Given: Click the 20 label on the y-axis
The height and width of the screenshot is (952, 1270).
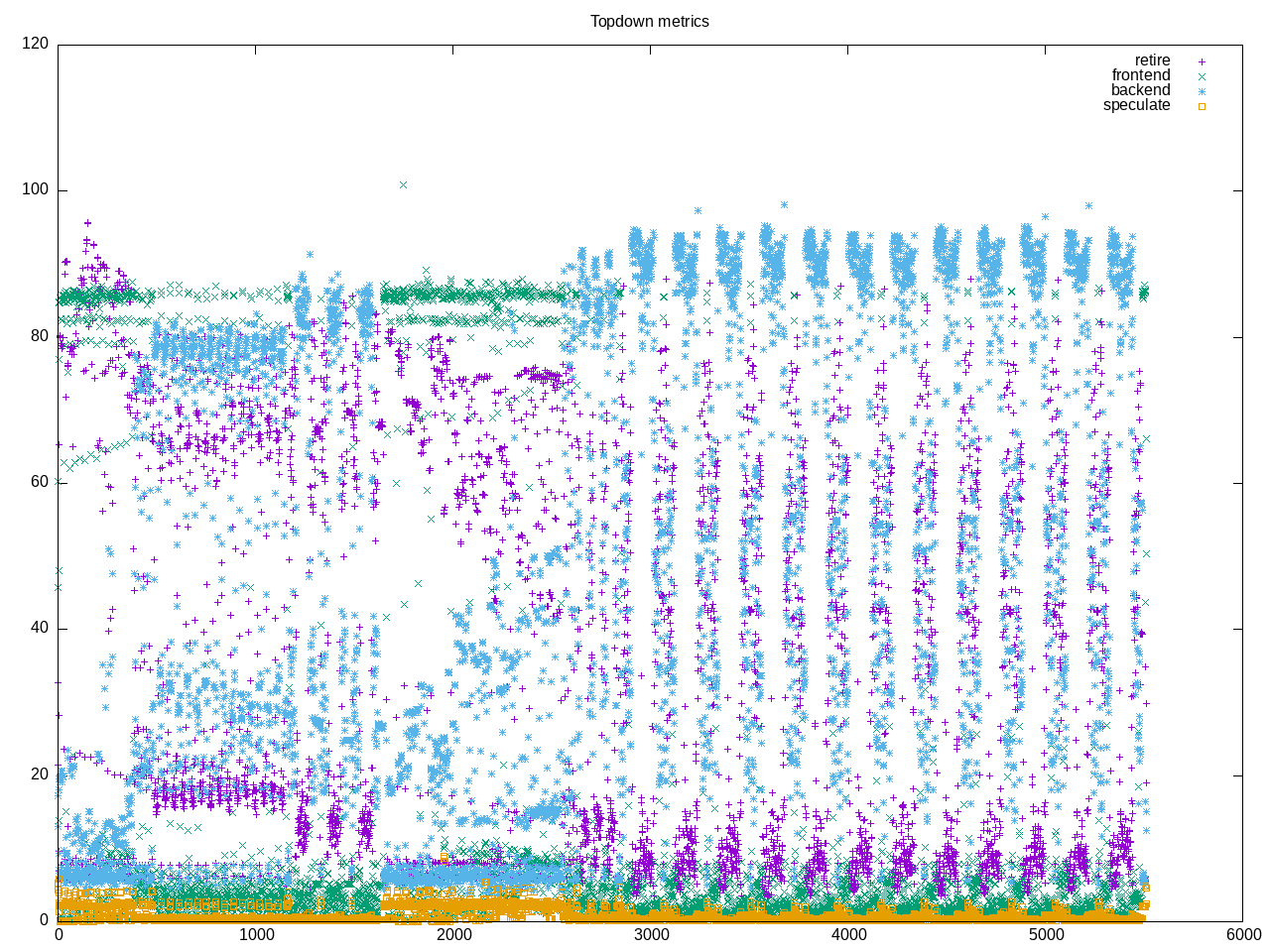Looking at the screenshot, I should point(39,773).
